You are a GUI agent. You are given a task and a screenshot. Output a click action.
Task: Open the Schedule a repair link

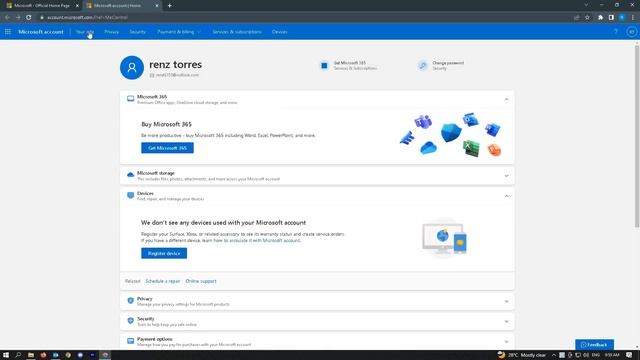click(x=162, y=281)
